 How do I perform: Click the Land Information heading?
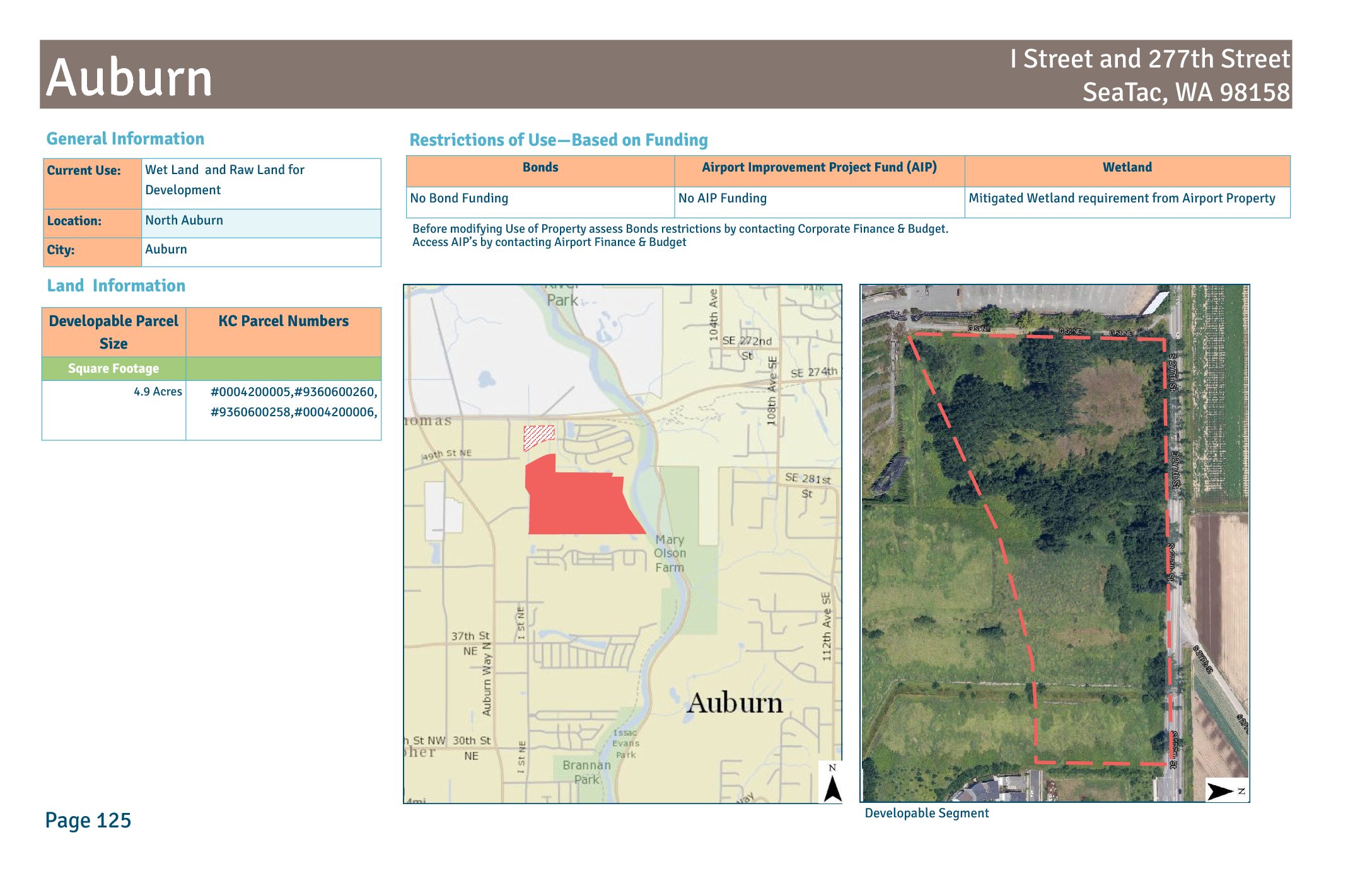[x=116, y=286]
